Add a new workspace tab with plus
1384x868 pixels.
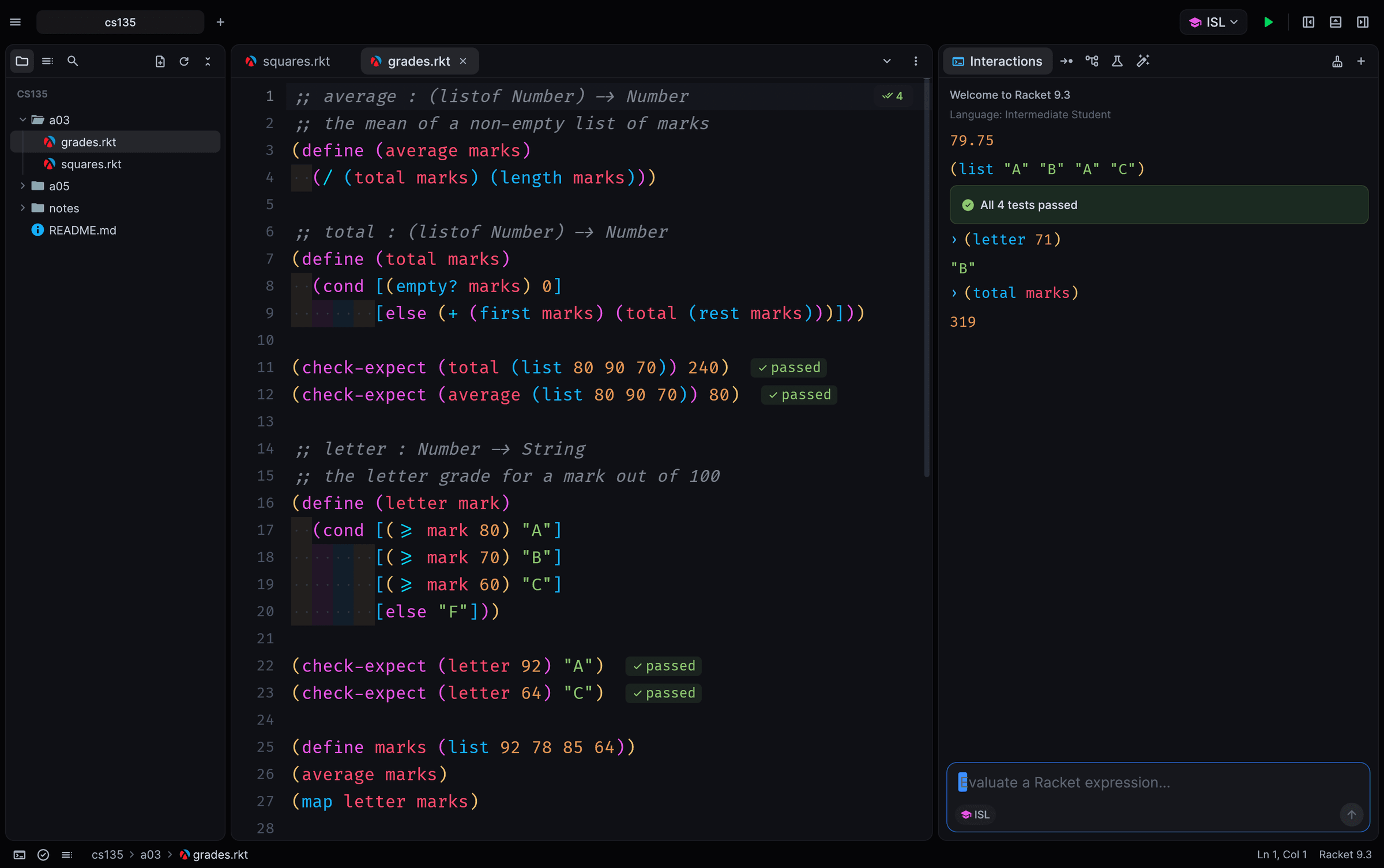click(x=220, y=22)
